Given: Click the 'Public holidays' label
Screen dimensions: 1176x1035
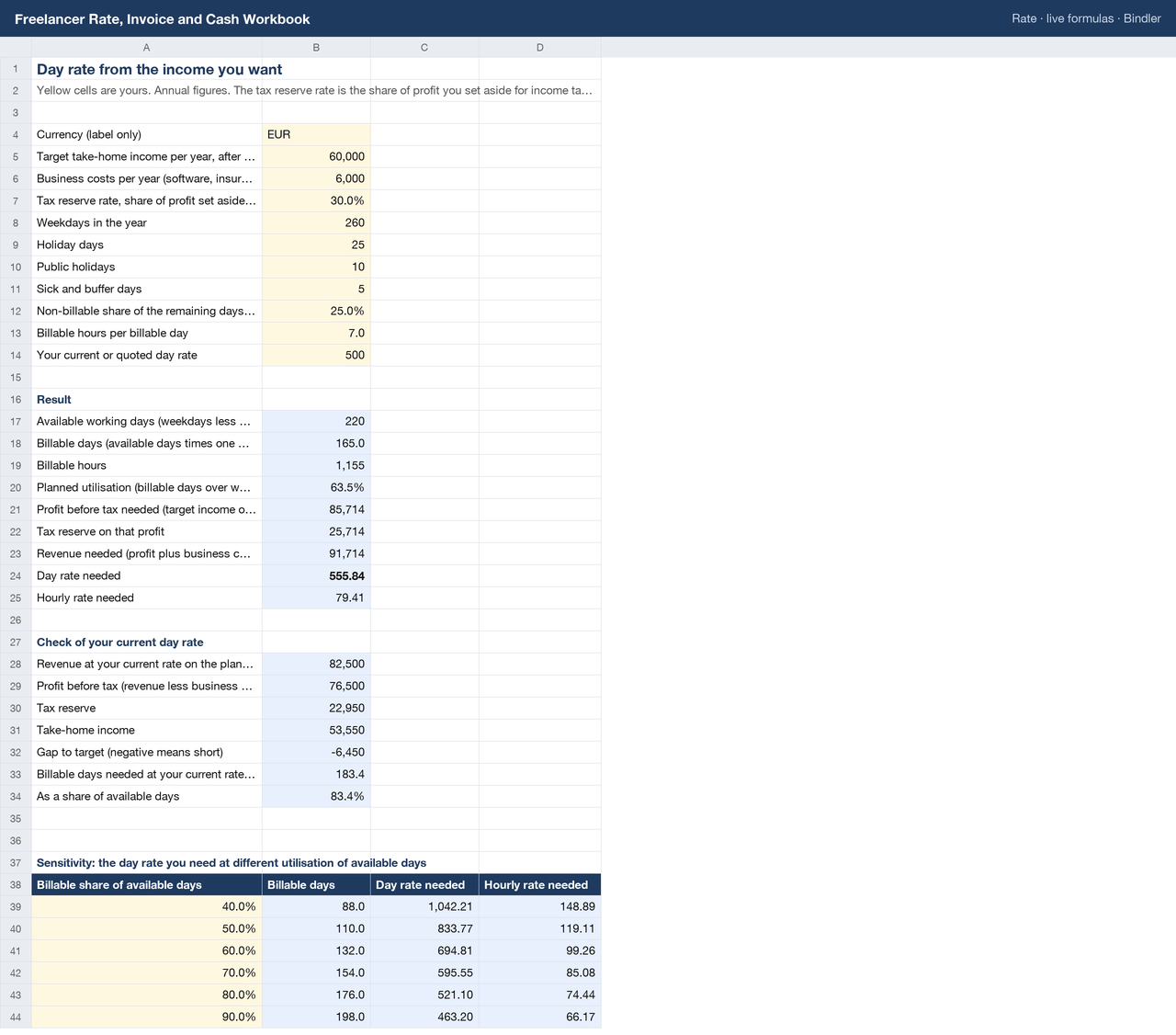Looking at the screenshot, I should click(75, 267).
